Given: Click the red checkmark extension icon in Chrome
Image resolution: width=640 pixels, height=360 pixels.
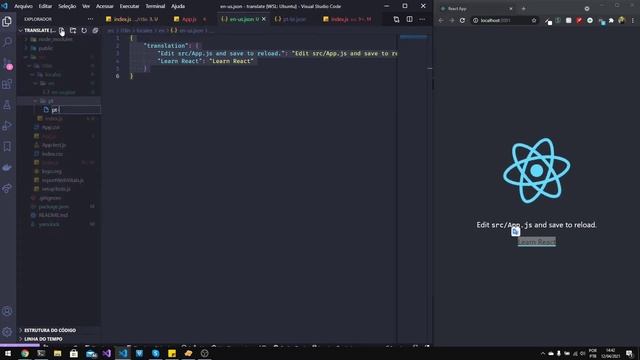Looking at the screenshot, I should pos(579,20).
